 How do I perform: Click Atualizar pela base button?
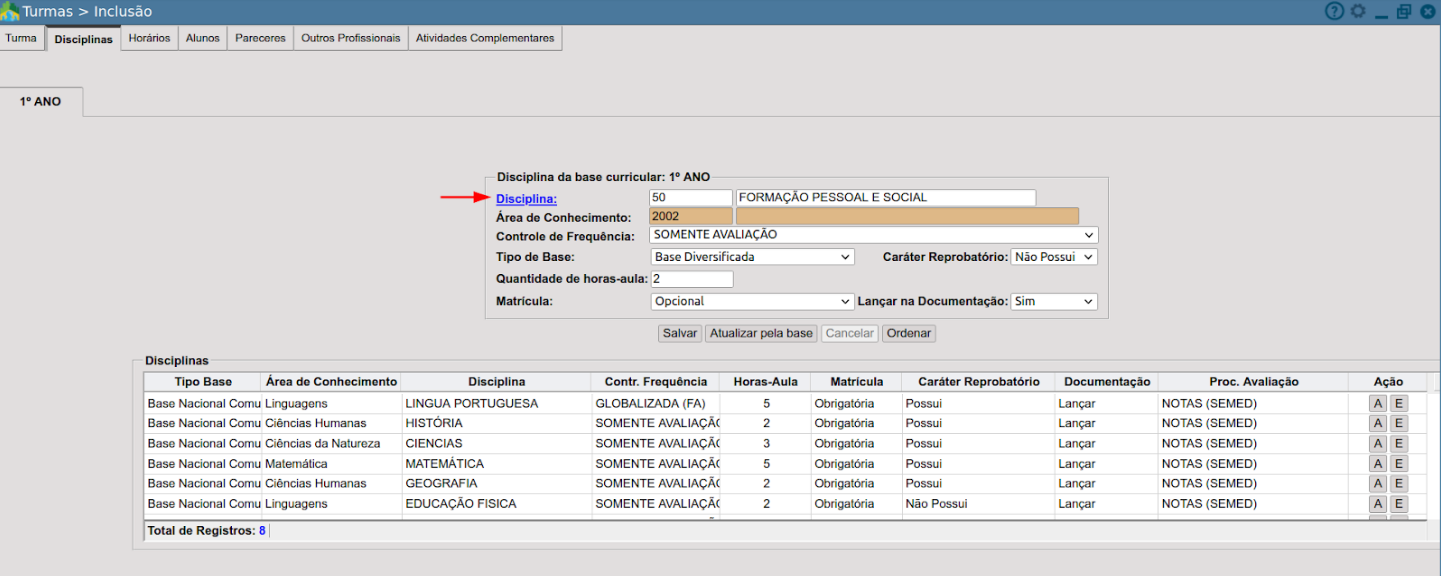pos(761,333)
